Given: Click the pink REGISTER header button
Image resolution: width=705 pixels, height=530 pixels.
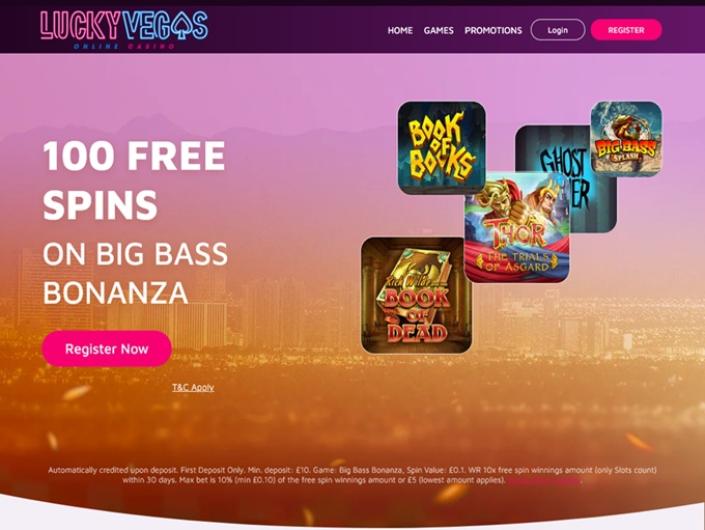Looking at the screenshot, I should [x=626, y=30].
